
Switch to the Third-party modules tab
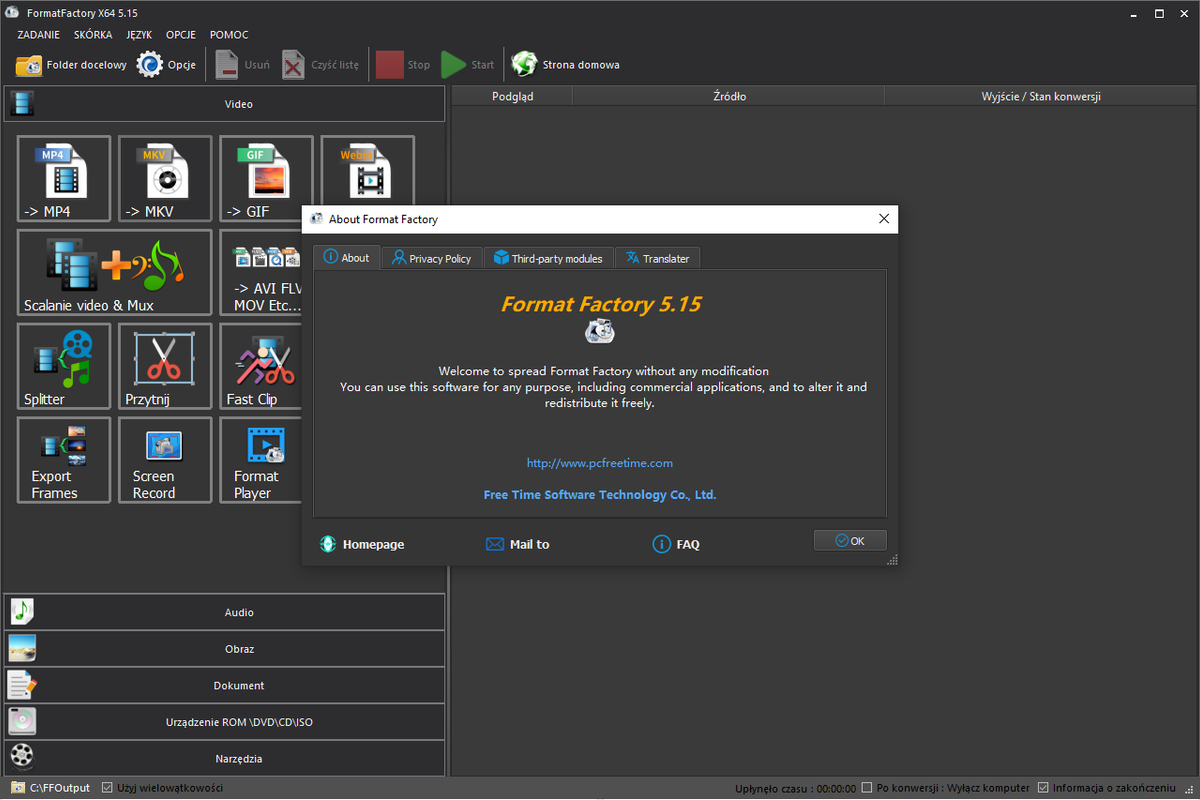(x=548, y=258)
